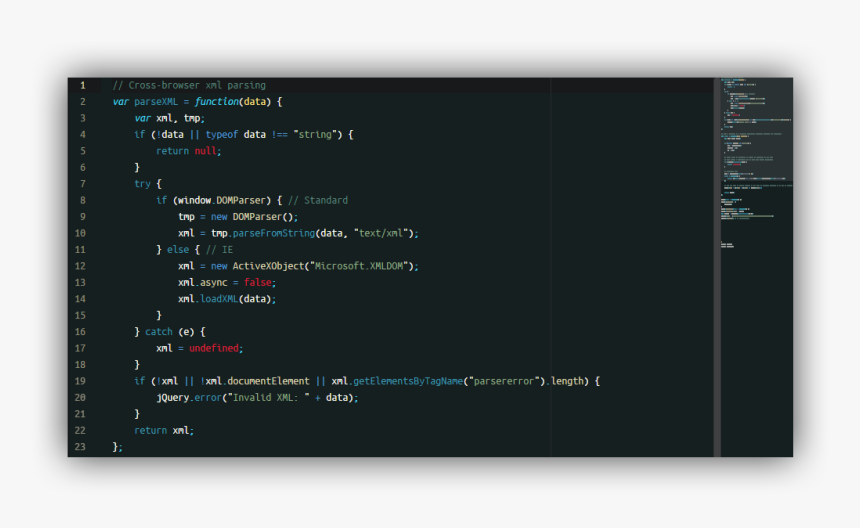
Task: Click "return xml;" on line 22
Action: (164, 431)
